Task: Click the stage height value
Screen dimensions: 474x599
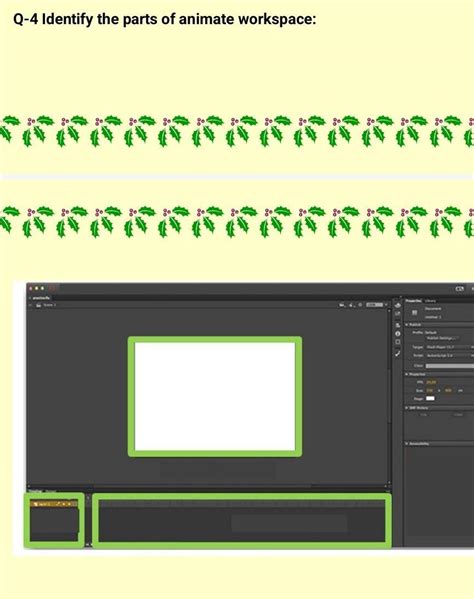Action: (448, 390)
